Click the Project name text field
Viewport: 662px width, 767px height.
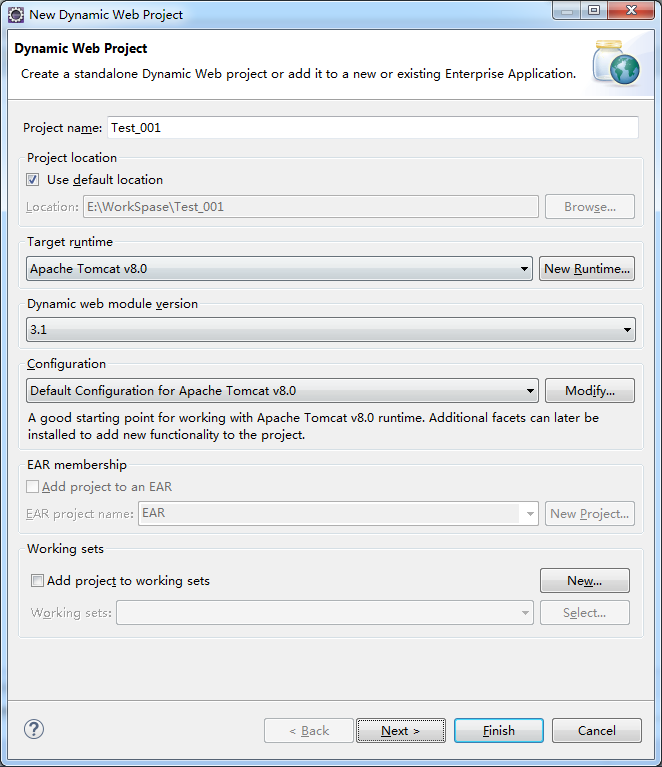[373, 128]
